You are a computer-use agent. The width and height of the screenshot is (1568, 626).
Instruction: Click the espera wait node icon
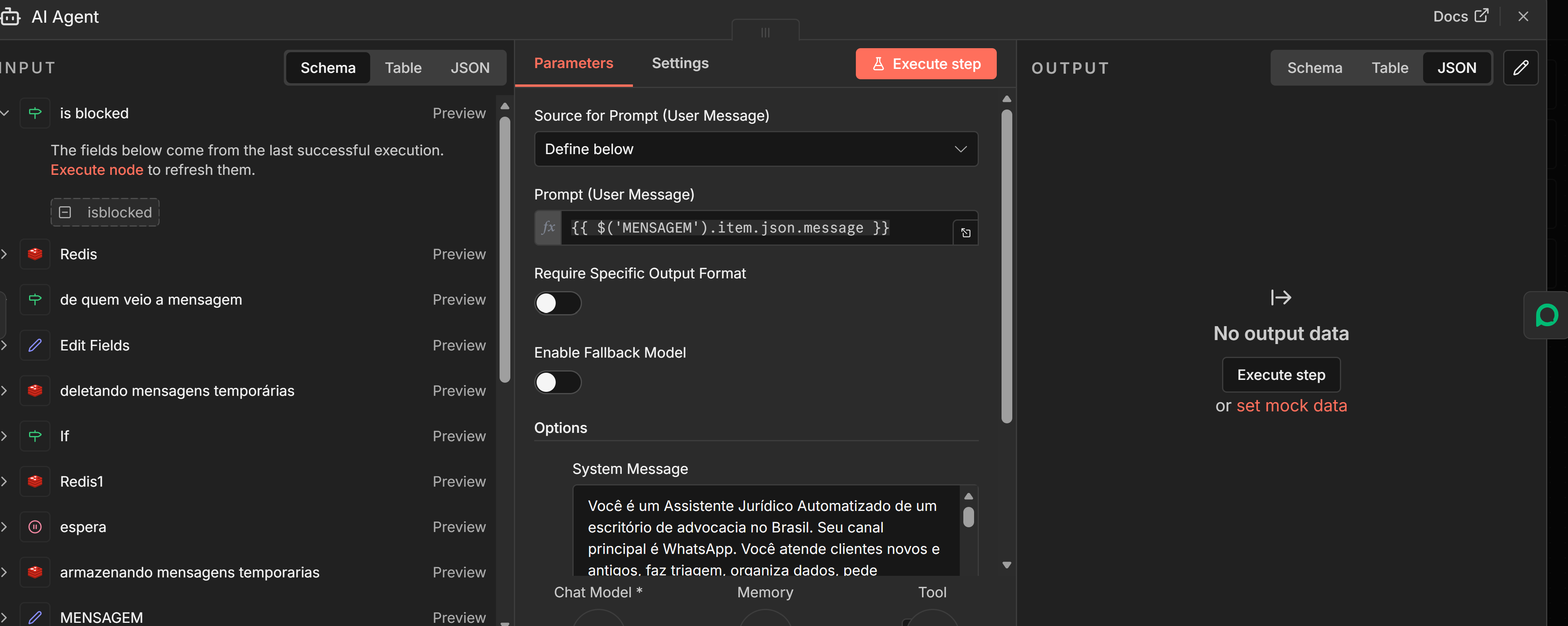pyautogui.click(x=35, y=527)
